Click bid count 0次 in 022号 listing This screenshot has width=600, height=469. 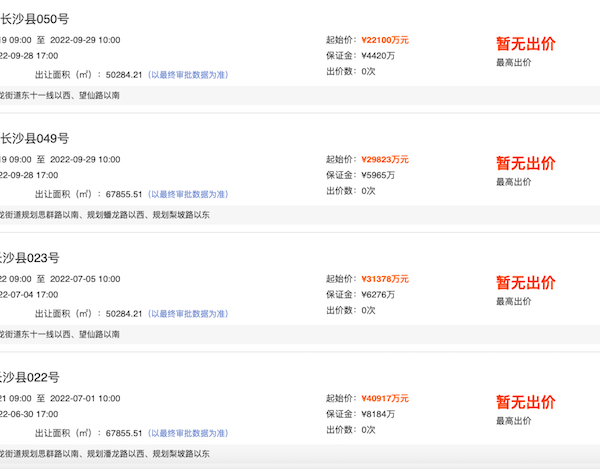tap(368, 430)
